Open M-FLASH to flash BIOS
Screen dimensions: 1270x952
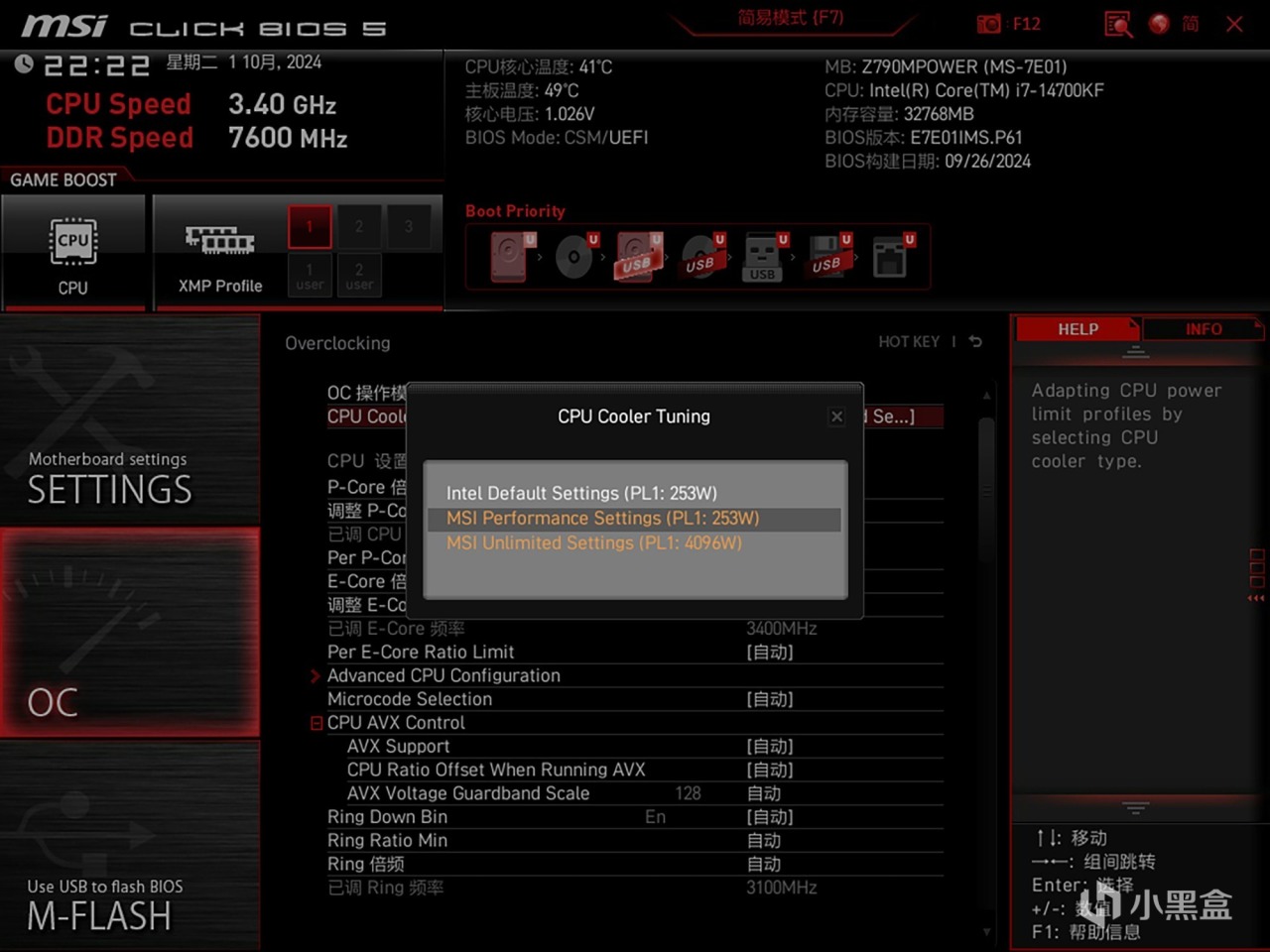130,846
